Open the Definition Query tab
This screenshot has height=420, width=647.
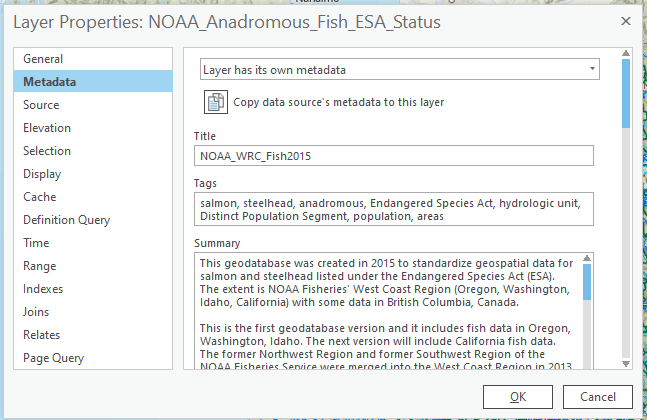[93, 220]
